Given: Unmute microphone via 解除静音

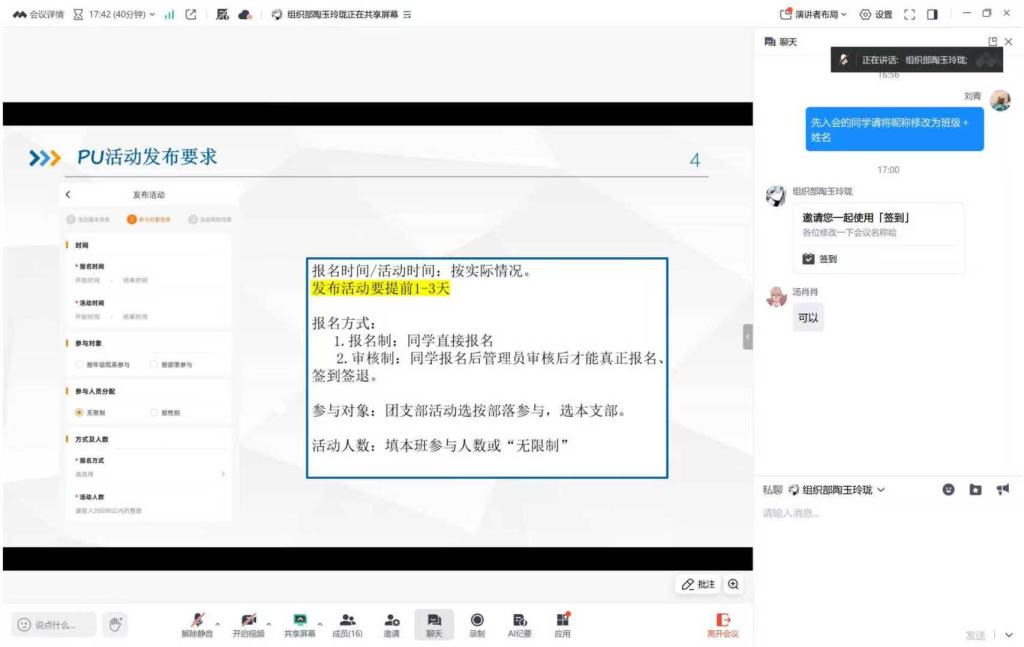Looking at the screenshot, I should coord(198,624).
